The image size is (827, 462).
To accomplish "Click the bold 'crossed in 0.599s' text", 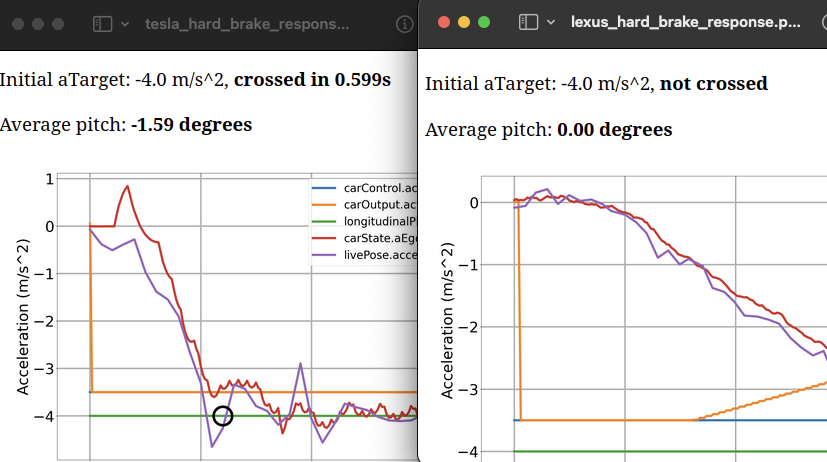I will [313, 80].
